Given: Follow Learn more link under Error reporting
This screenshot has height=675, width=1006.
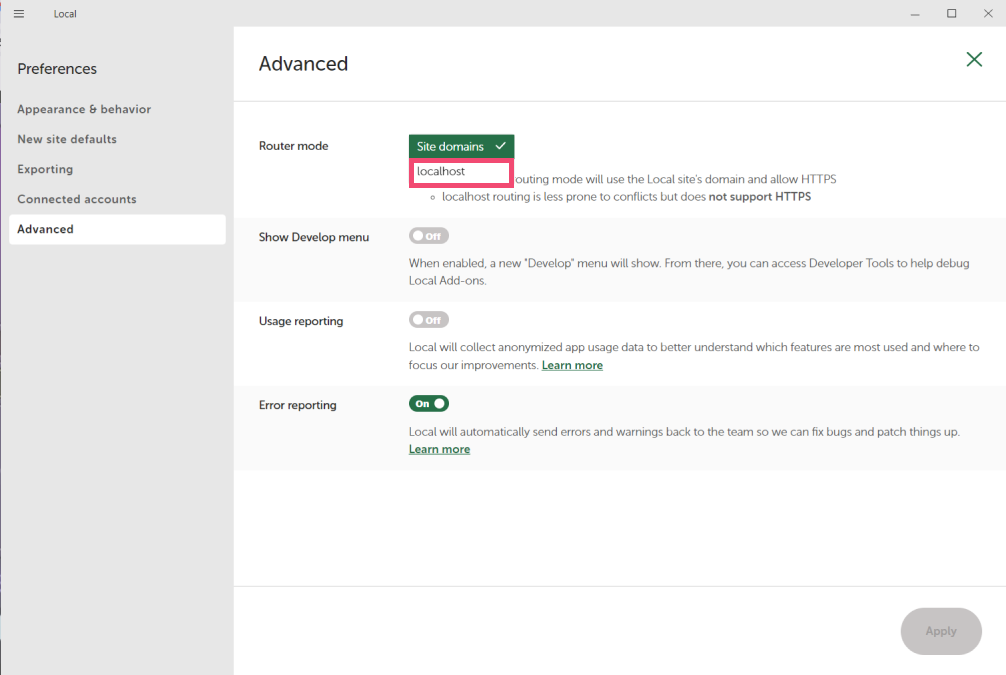Looking at the screenshot, I should tap(439, 450).
